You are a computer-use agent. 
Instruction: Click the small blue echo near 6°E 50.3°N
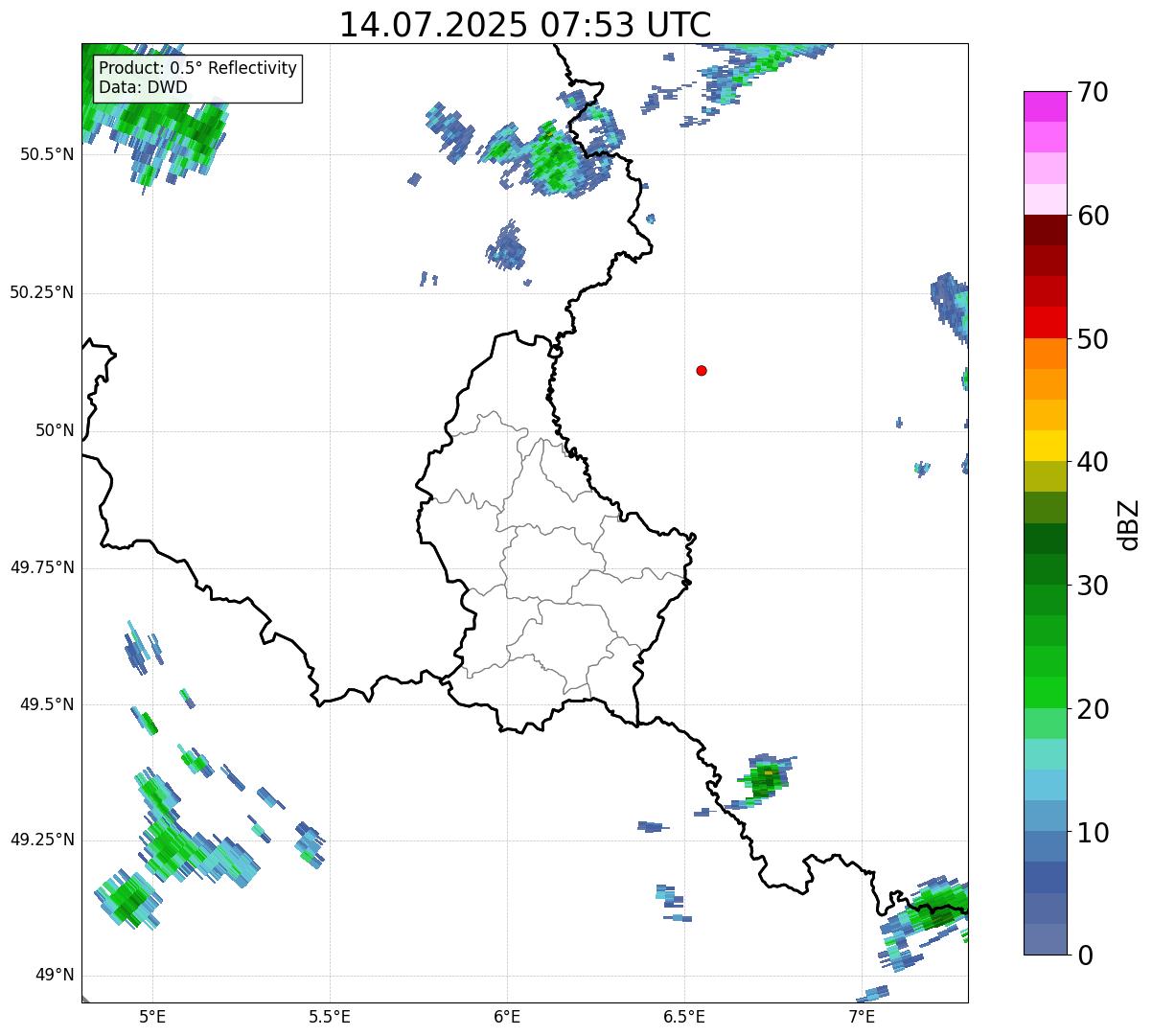[x=506, y=245]
